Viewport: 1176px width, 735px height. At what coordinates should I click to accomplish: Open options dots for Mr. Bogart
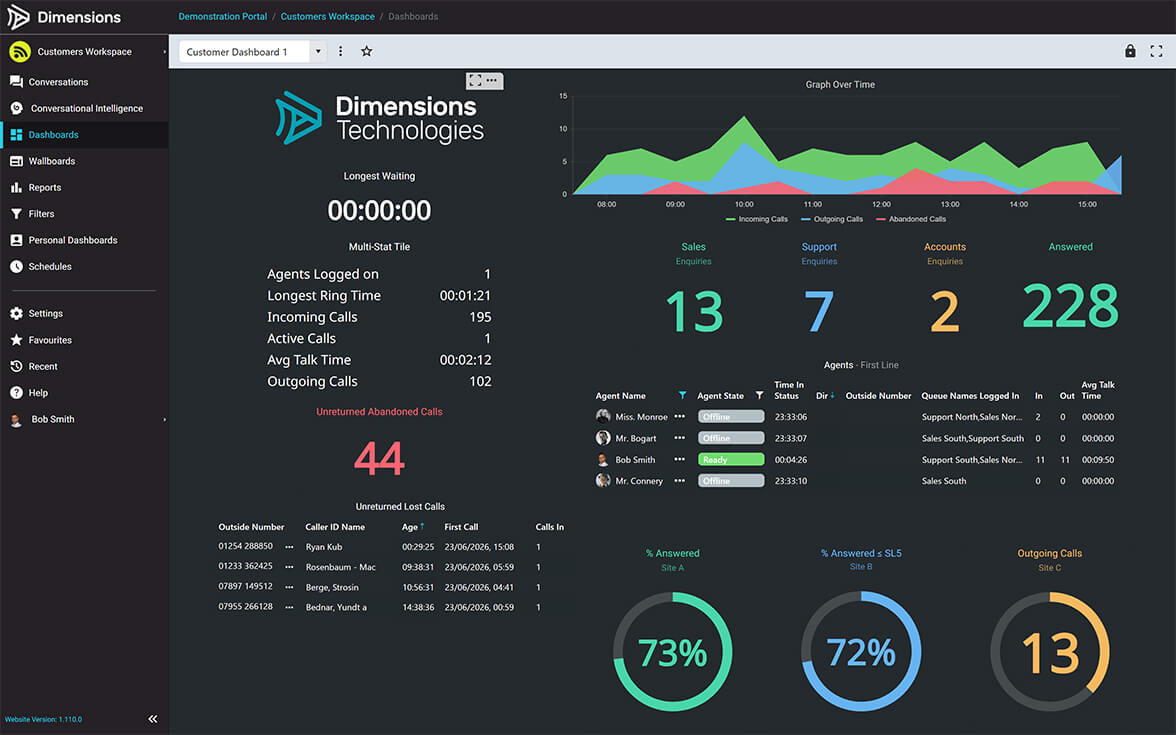point(680,438)
